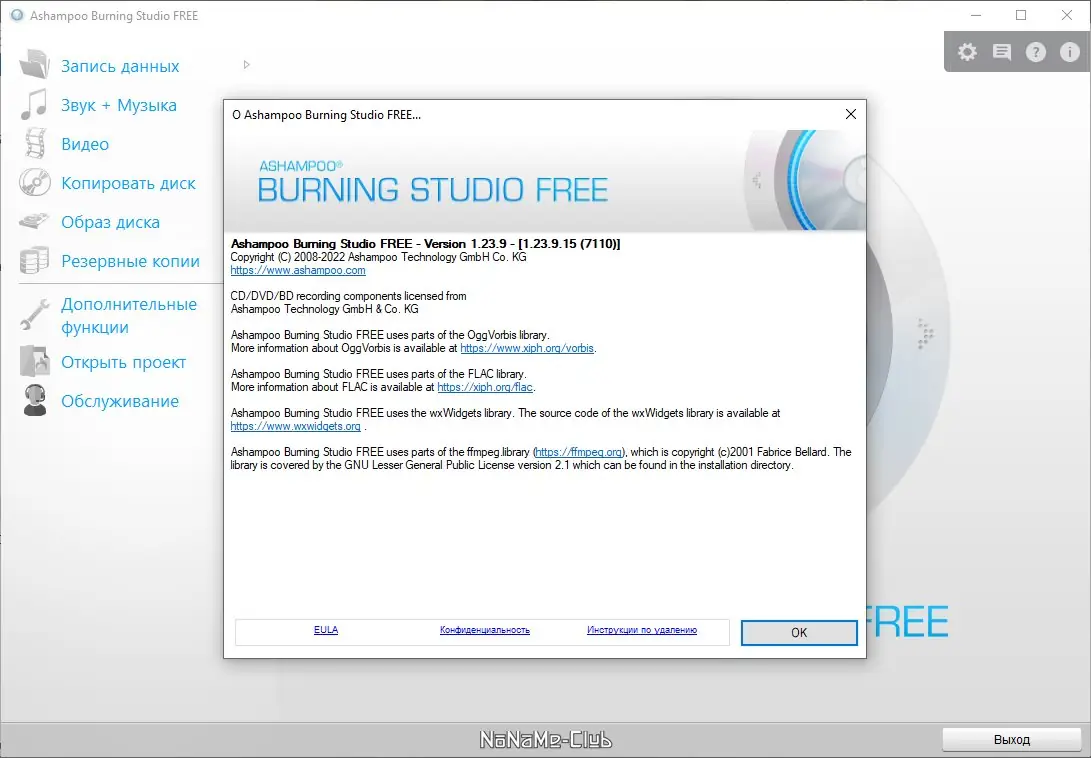Open the info (i) icon
This screenshot has width=1091, height=758.
pyautogui.click(x=1069, y=52)
